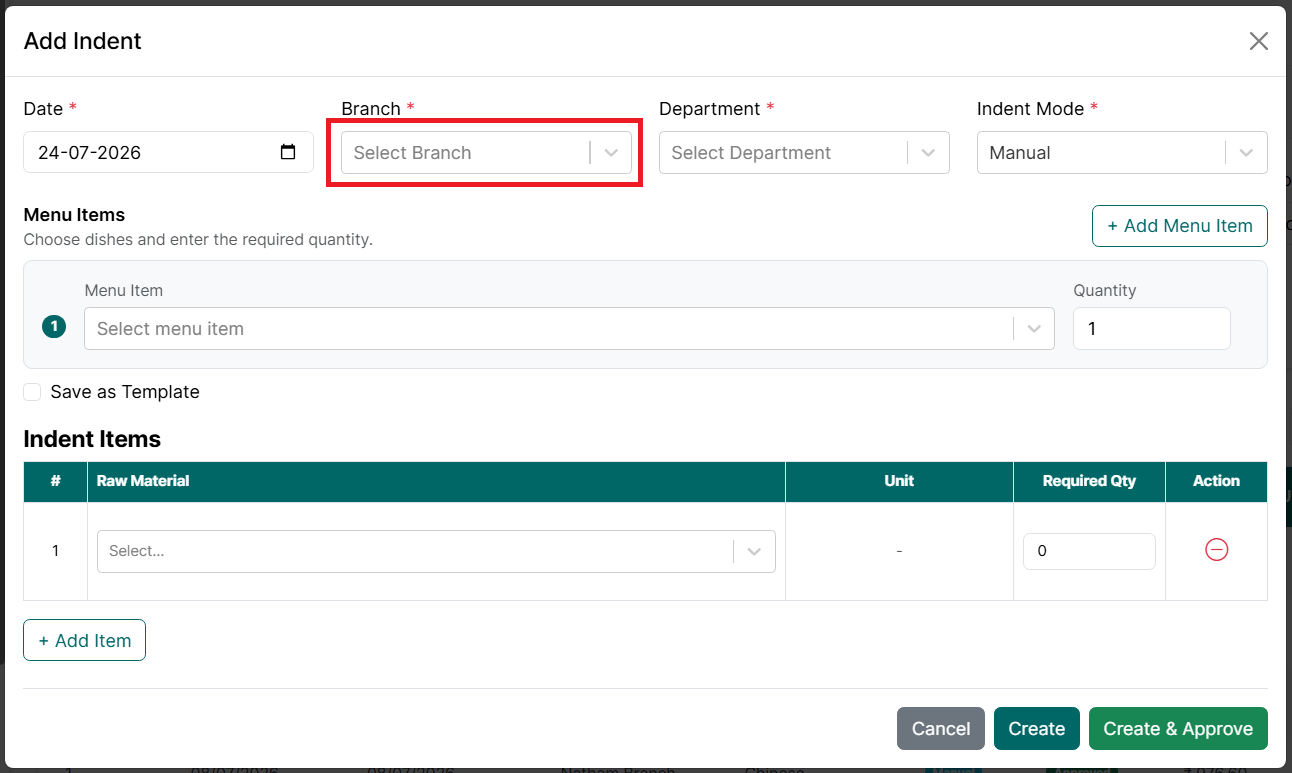The height and width of the screenshot is (773, 1292).
Task: Click the Create button
Action: 1037,729
